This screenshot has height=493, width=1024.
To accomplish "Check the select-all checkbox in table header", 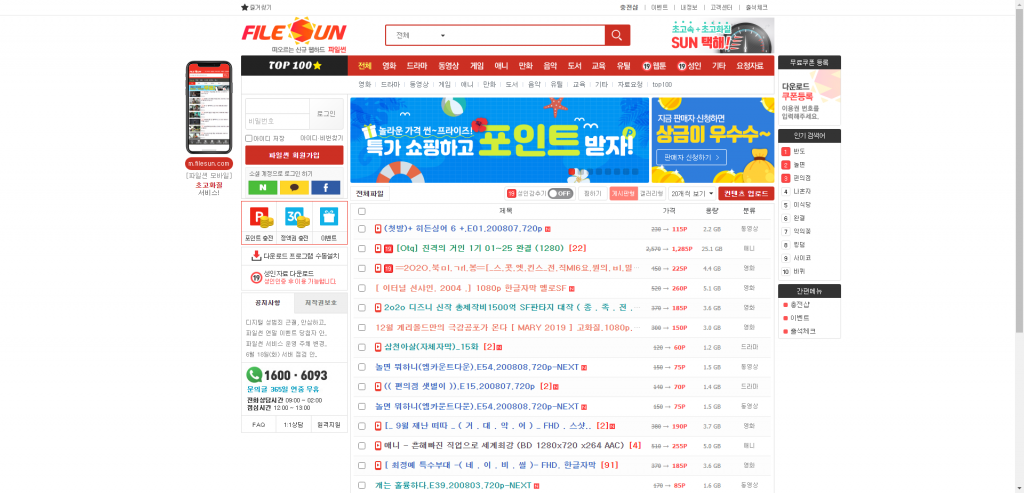I will tap(362, 212).
